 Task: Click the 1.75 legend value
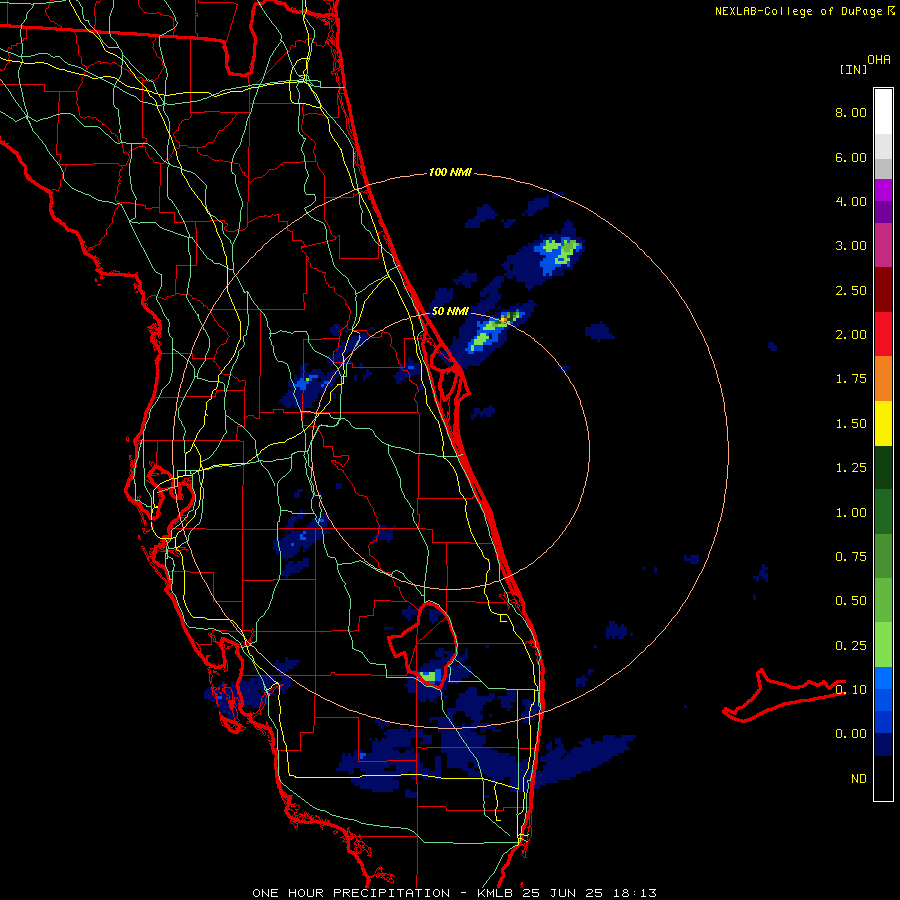[851, 379]
